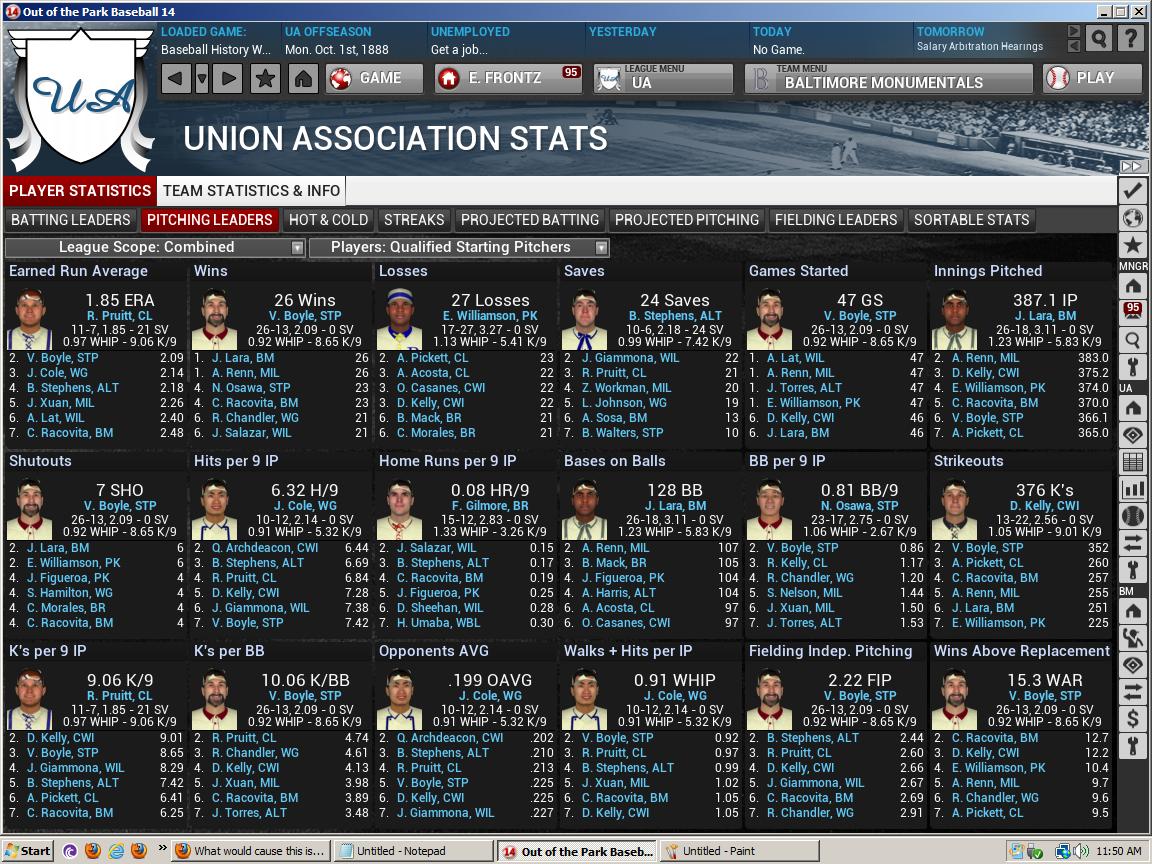
Task: Switch to the TEAM STATISTICS & INFO tab
Action: tap(250, 190)
